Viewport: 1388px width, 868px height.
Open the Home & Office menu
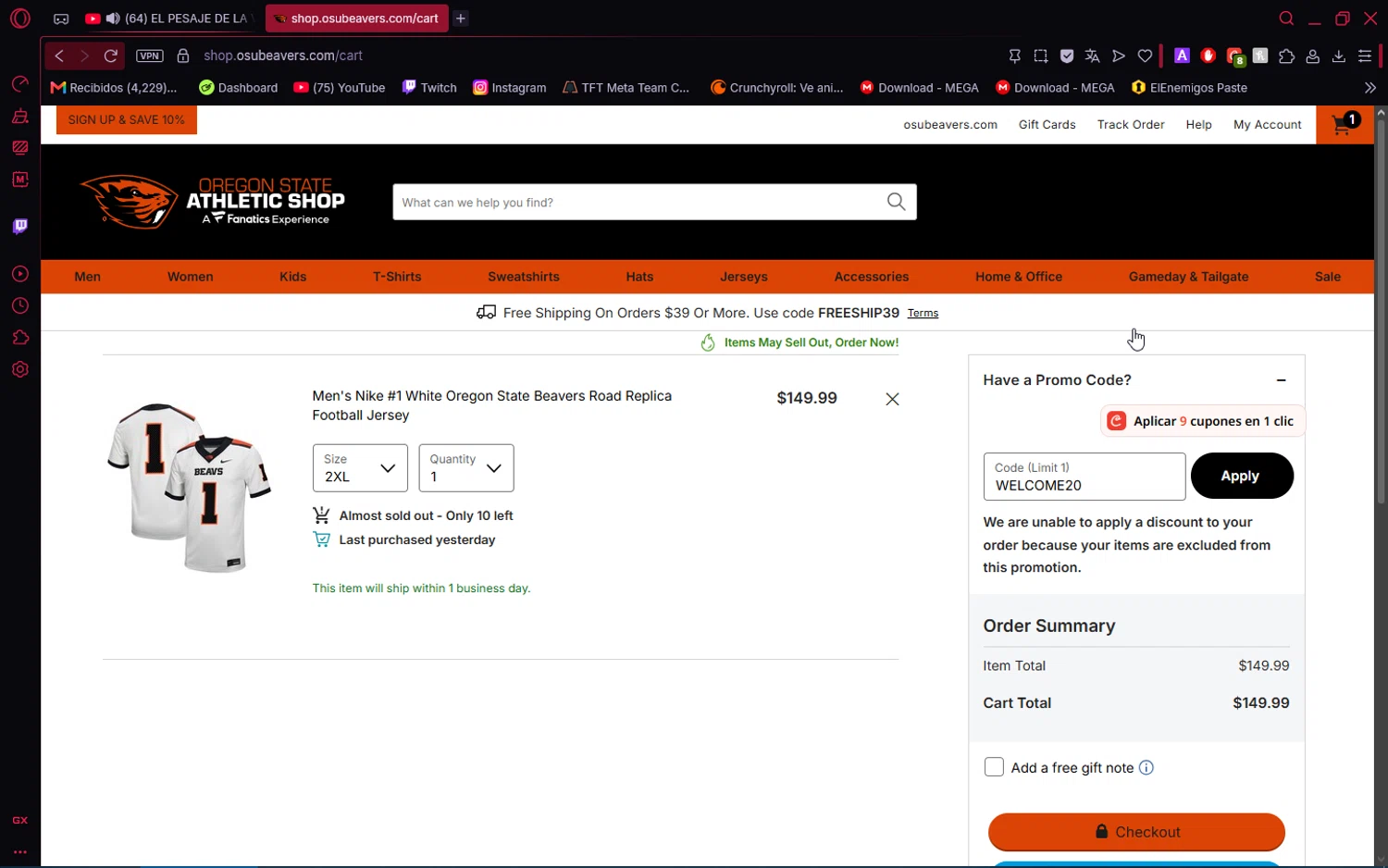1019,277
